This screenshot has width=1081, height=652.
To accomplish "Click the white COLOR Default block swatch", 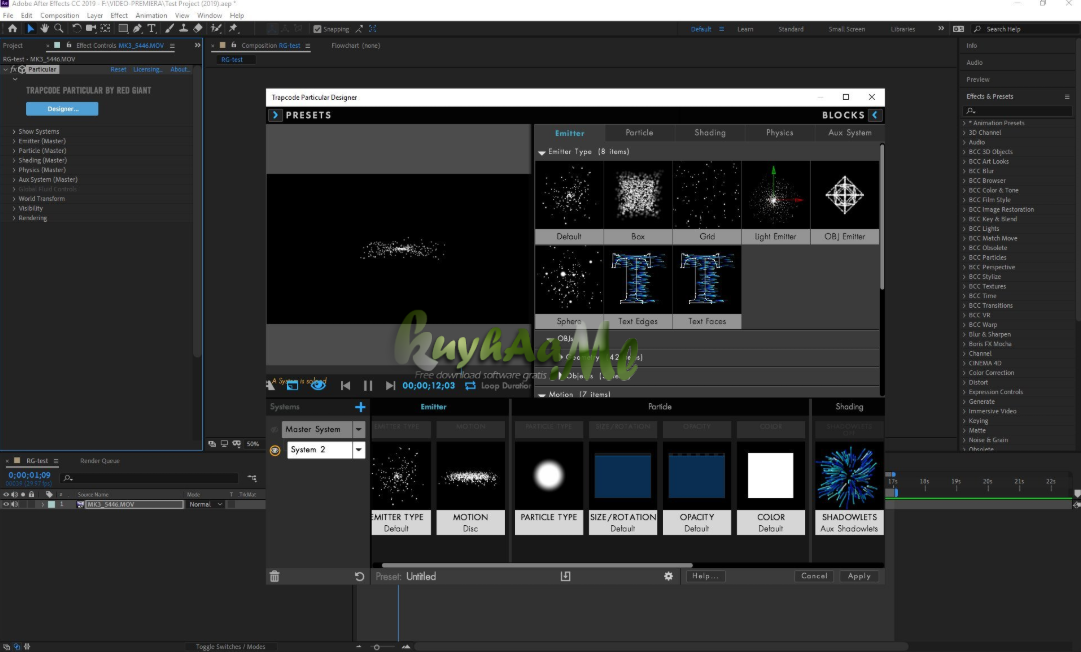I will [771, 476].
